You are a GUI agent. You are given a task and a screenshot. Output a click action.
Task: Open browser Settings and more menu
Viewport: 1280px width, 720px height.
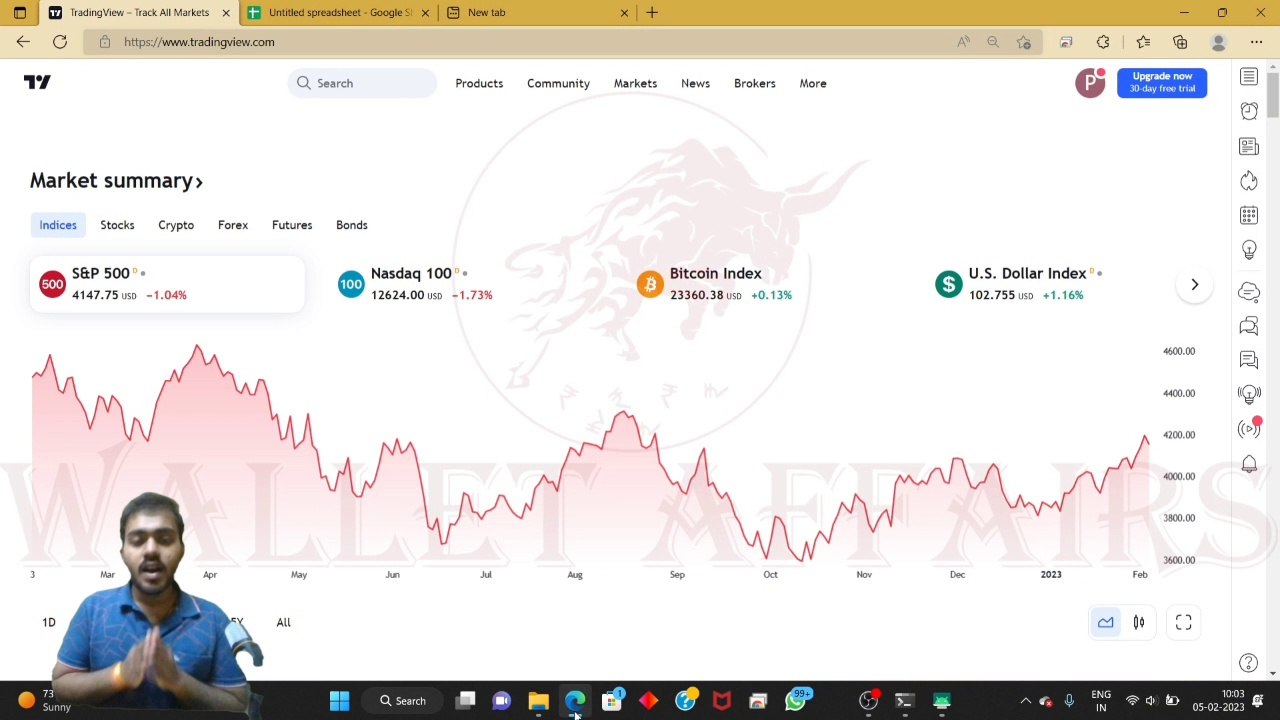pyautogui.click(x=1256, y=42)
